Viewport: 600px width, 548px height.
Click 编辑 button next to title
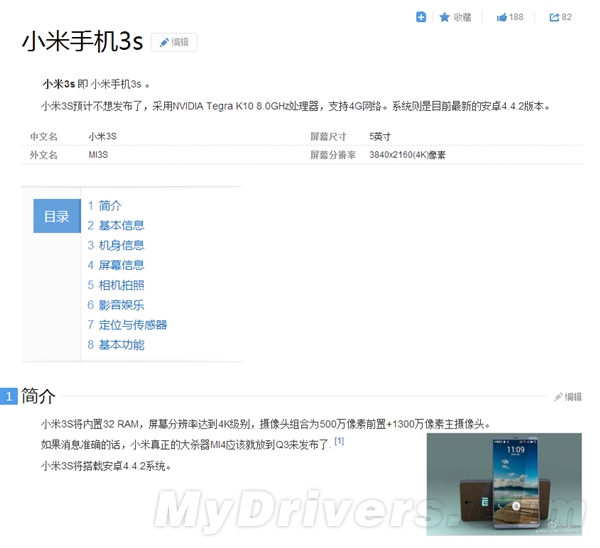coord(174,42)
